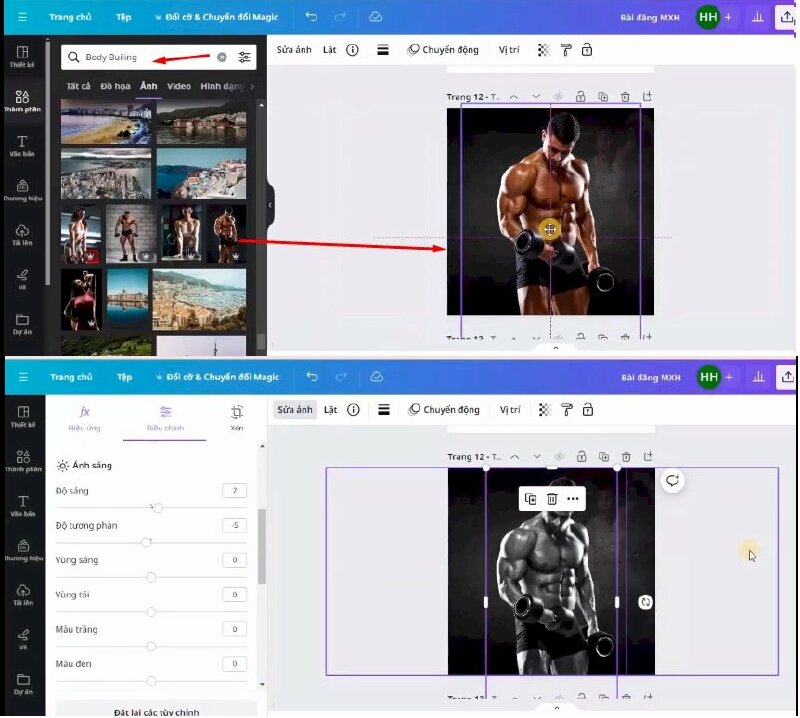800x718 pixels.
Task: Switch to the Video tab in search results
Action: (179, 87)
